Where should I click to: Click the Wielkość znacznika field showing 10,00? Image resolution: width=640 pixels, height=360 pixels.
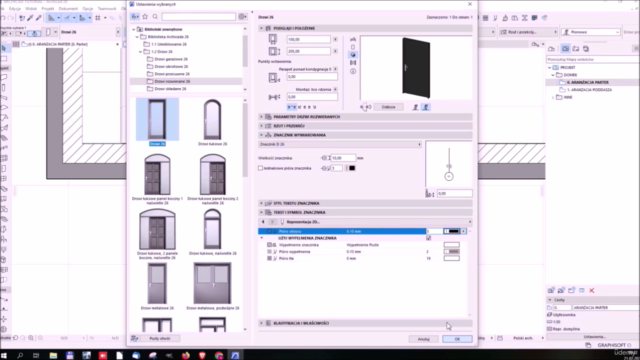[343, 158]
